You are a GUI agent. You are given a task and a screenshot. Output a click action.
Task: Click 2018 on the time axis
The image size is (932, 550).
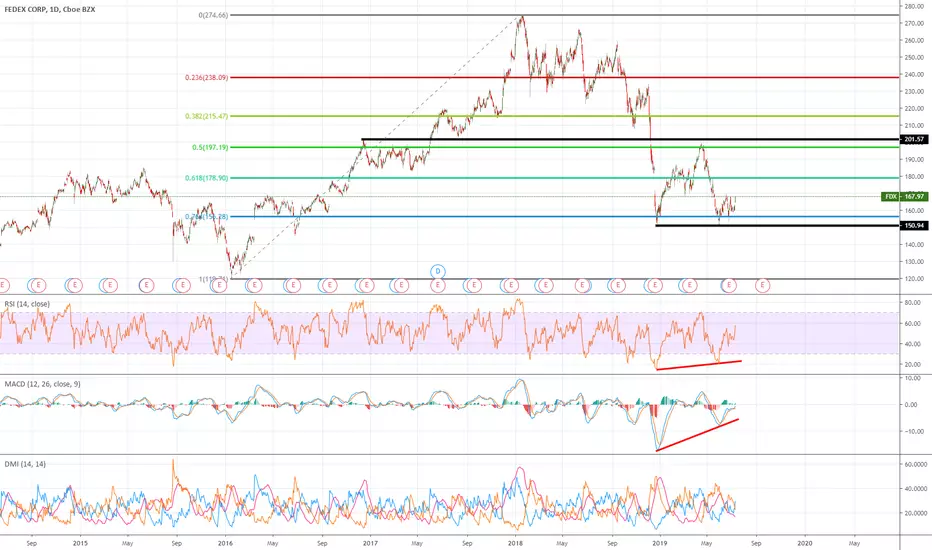[515, 543]
